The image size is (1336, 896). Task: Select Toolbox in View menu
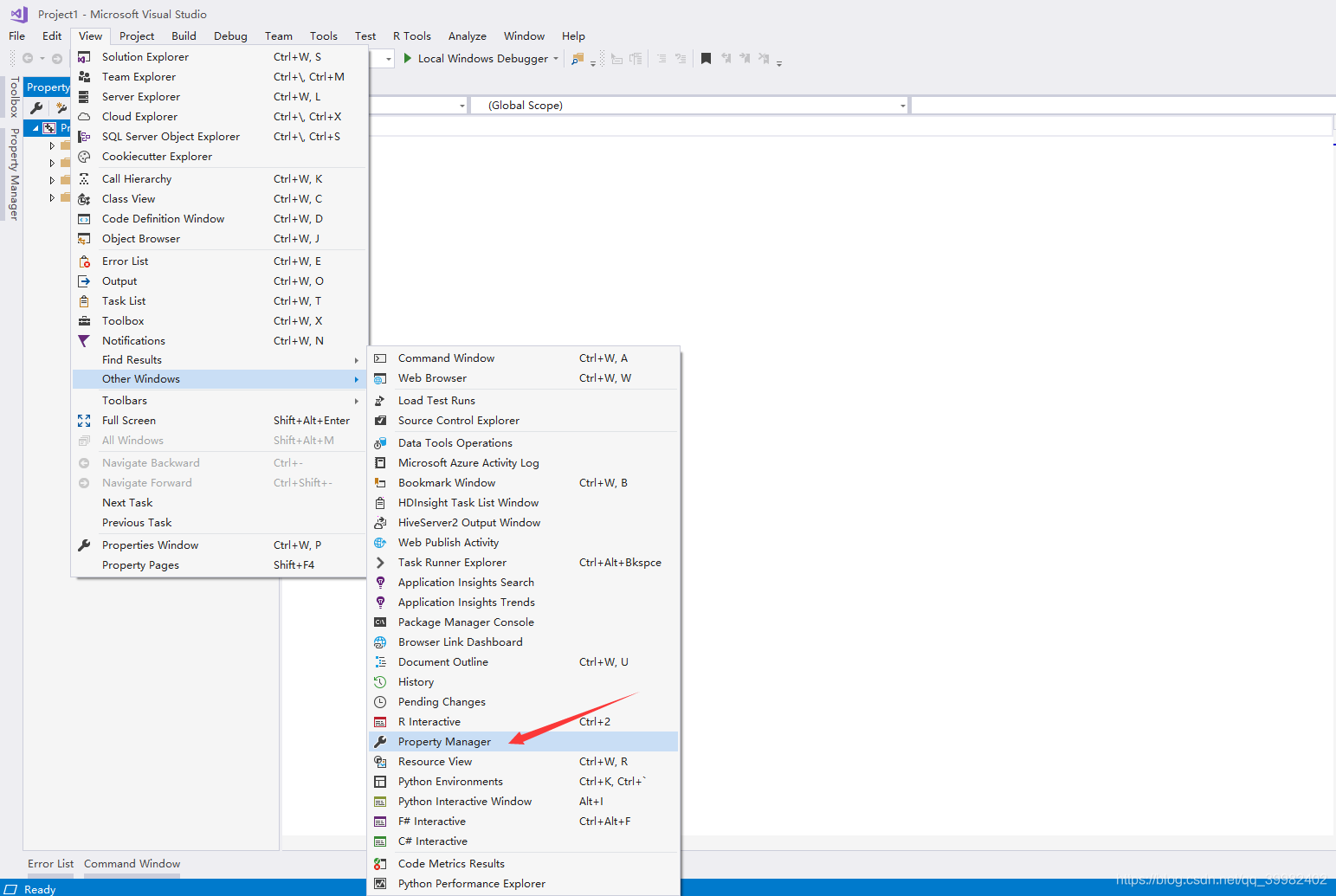pos(220,321)
